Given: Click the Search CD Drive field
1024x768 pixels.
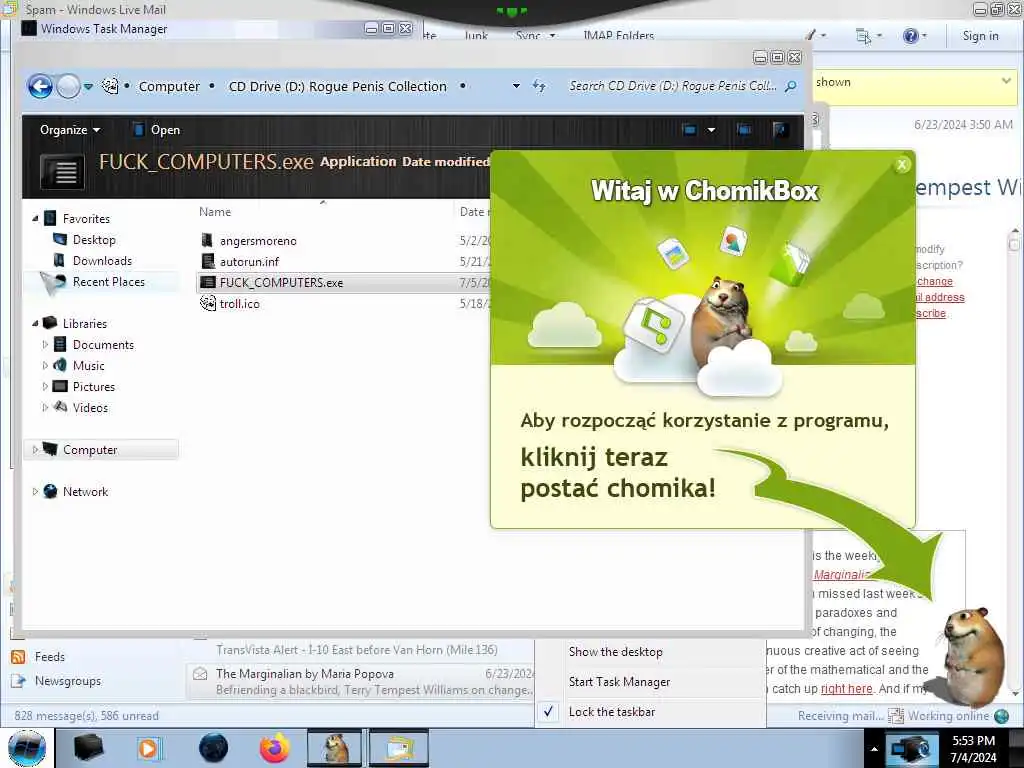Looking at the screenshot, I should (673, 86).
